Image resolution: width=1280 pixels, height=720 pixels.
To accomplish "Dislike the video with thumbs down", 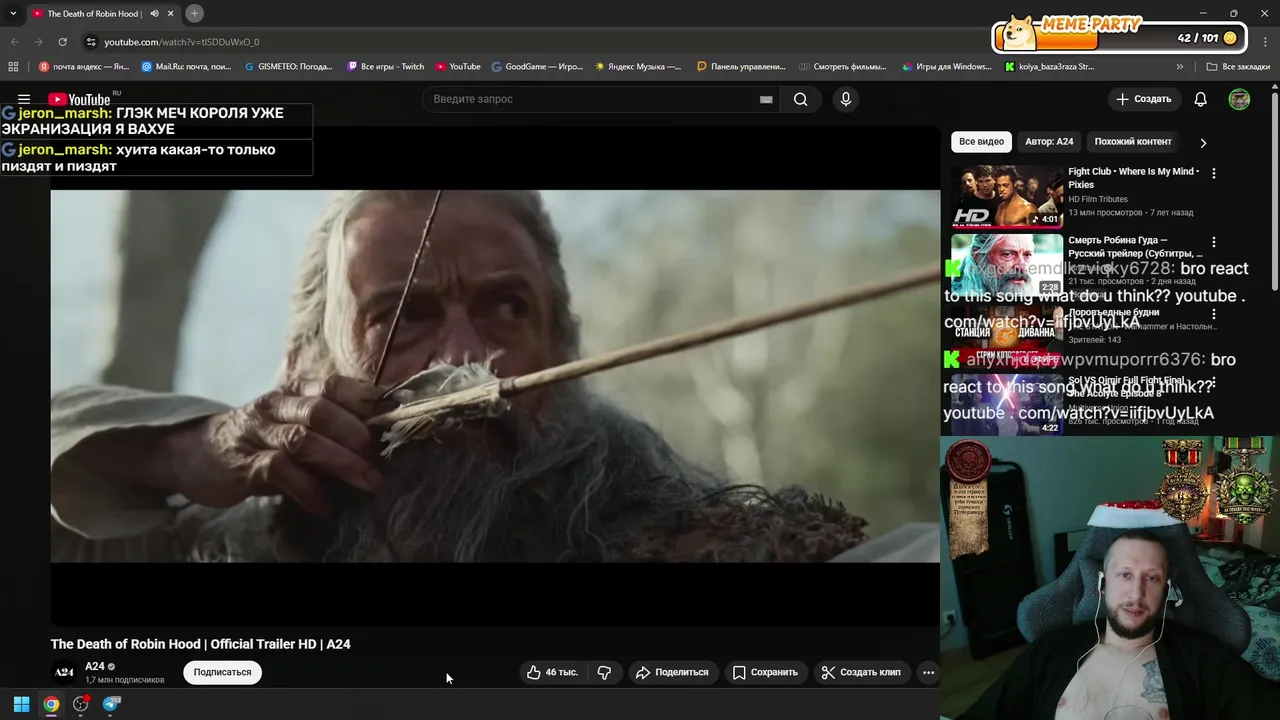I will 604,672.
